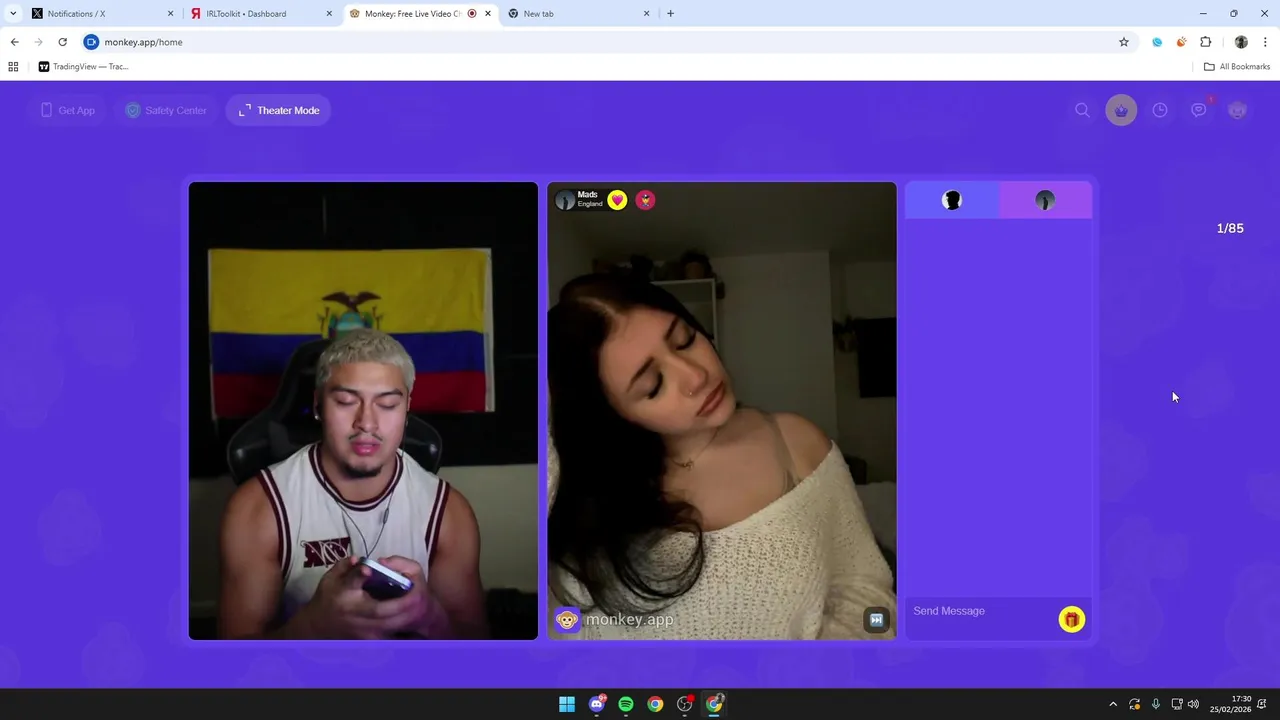
Task: Click the 1/85 match counter
Action: tap(1230, 228)
